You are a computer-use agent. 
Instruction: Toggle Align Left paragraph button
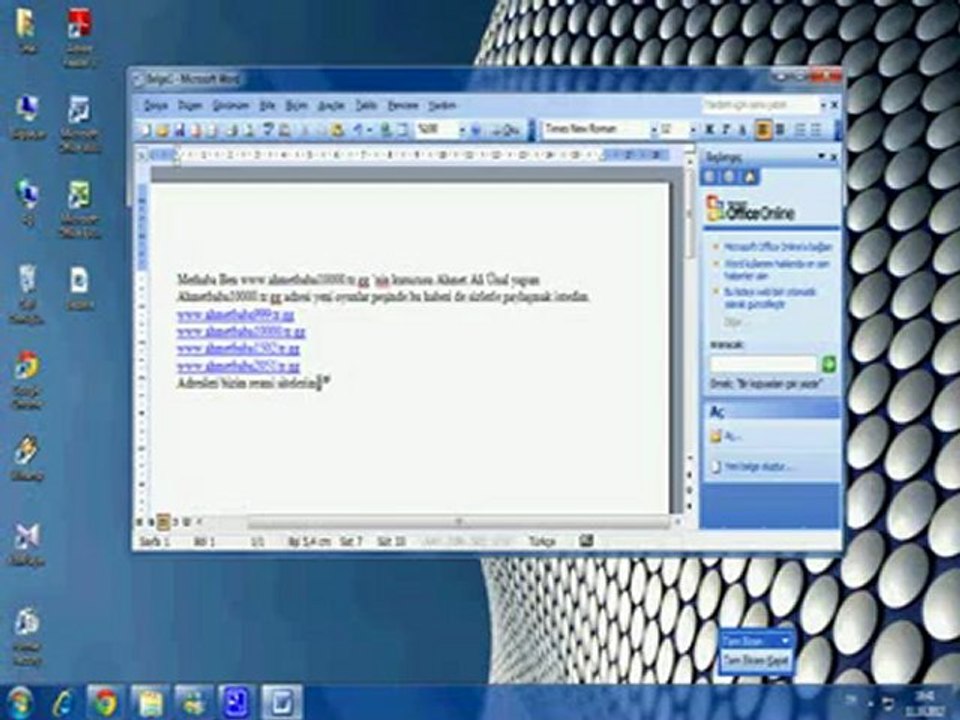click(x=763, y=130)
